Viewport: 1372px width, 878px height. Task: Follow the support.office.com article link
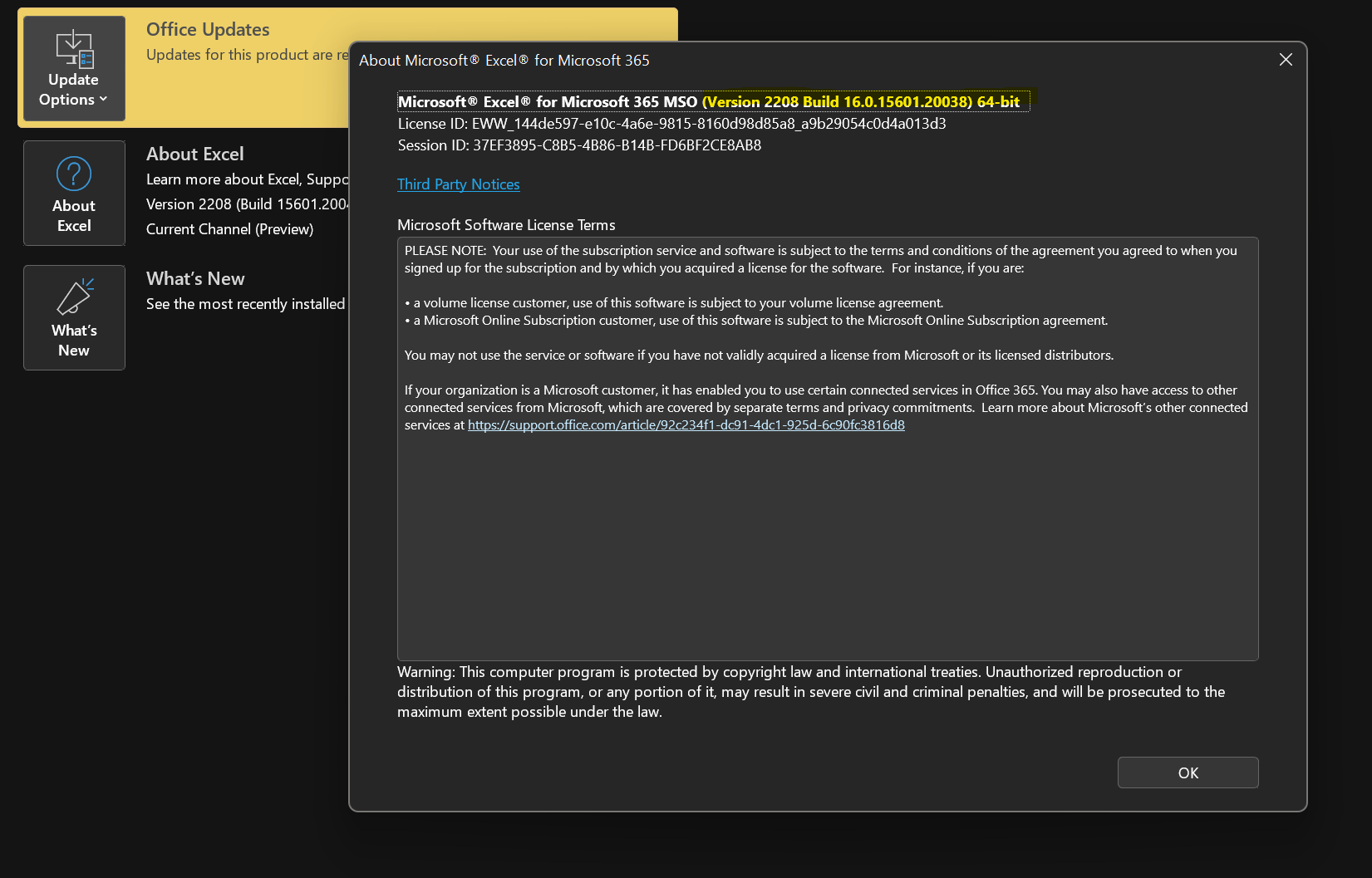point(686,425)
